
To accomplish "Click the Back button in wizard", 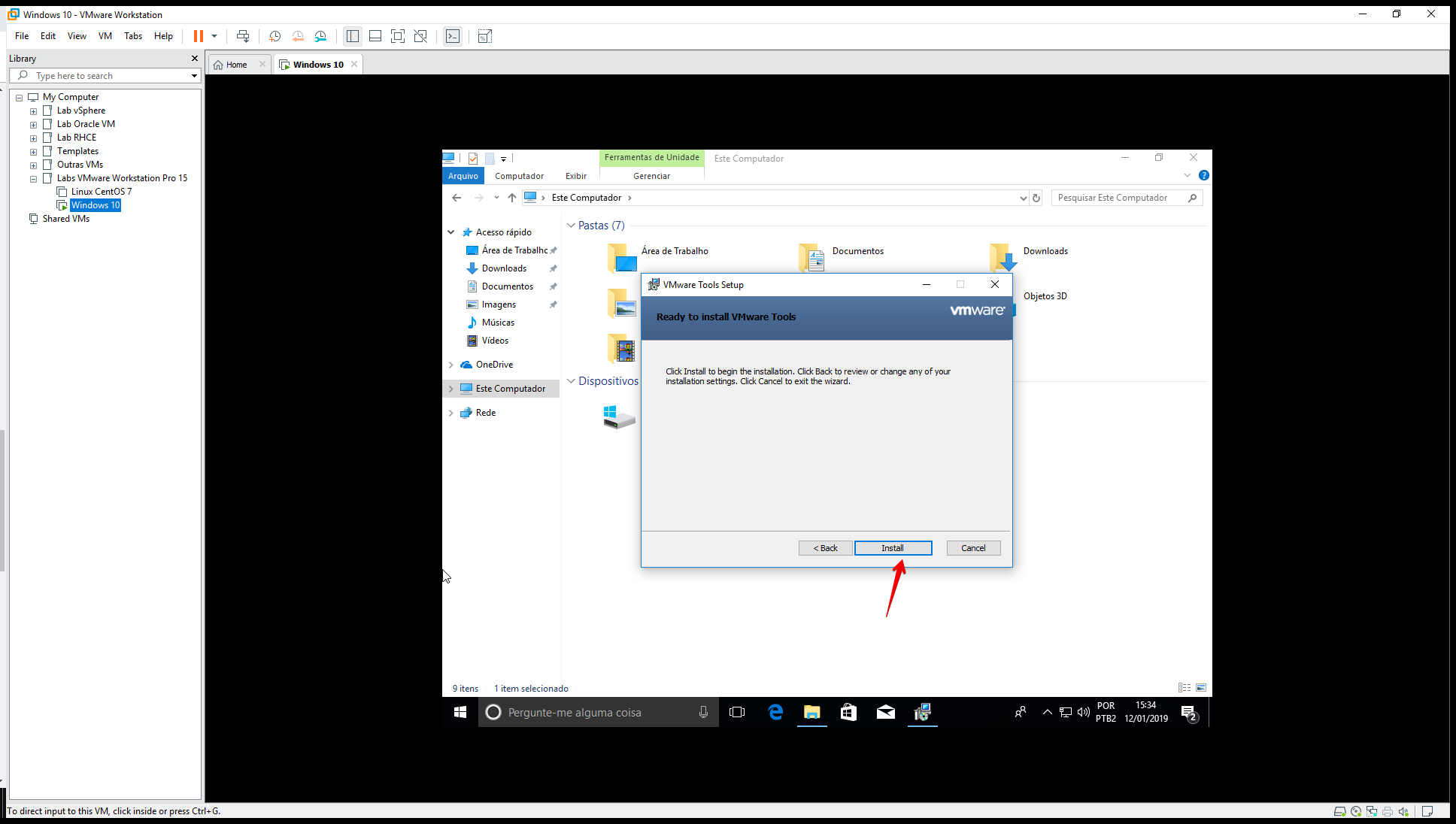I will pos(825,548).
